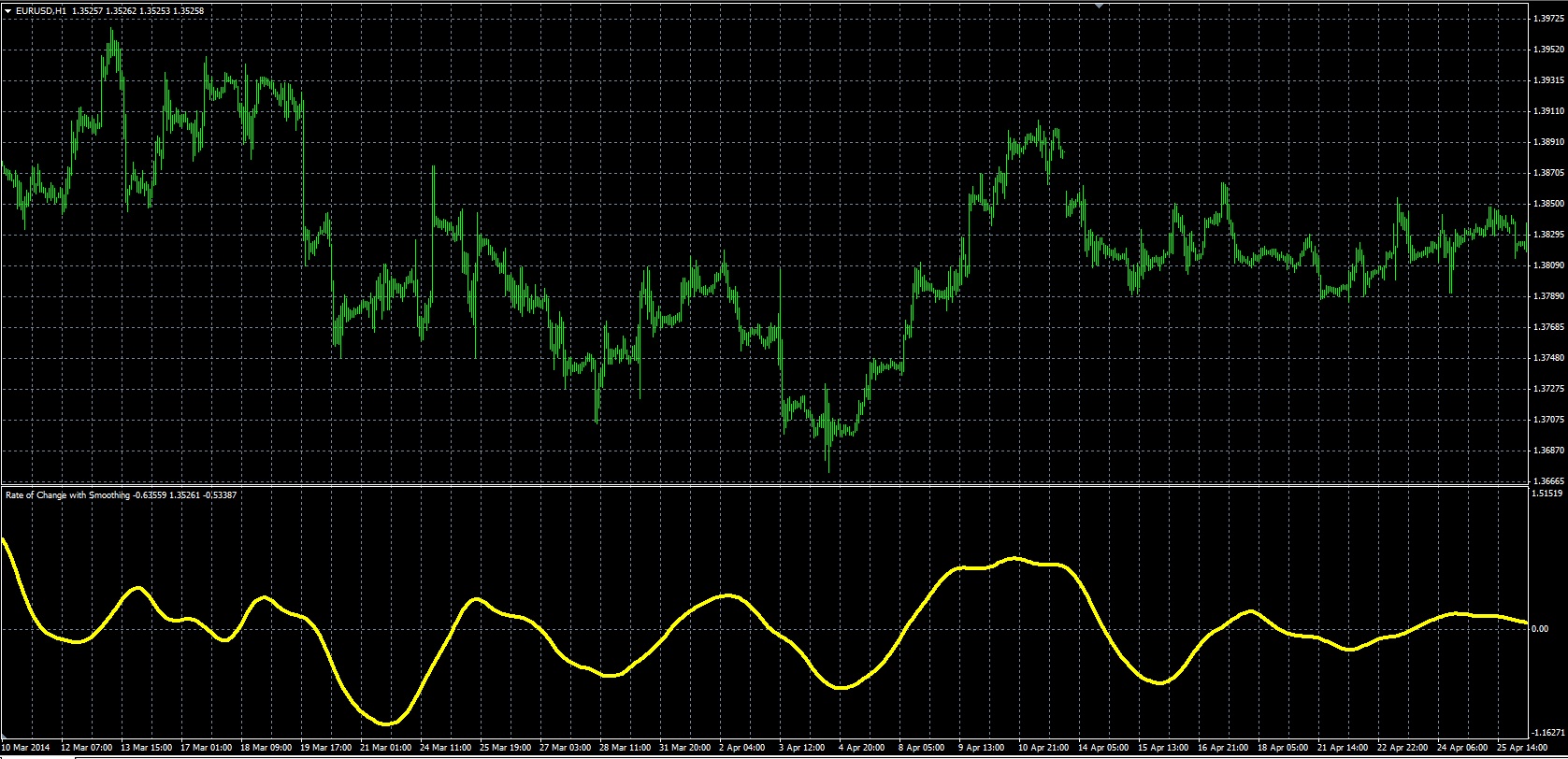Click the 8 Apr 05:00 time label
Screen dimensions: 1568x759
(x=922, y=748)
